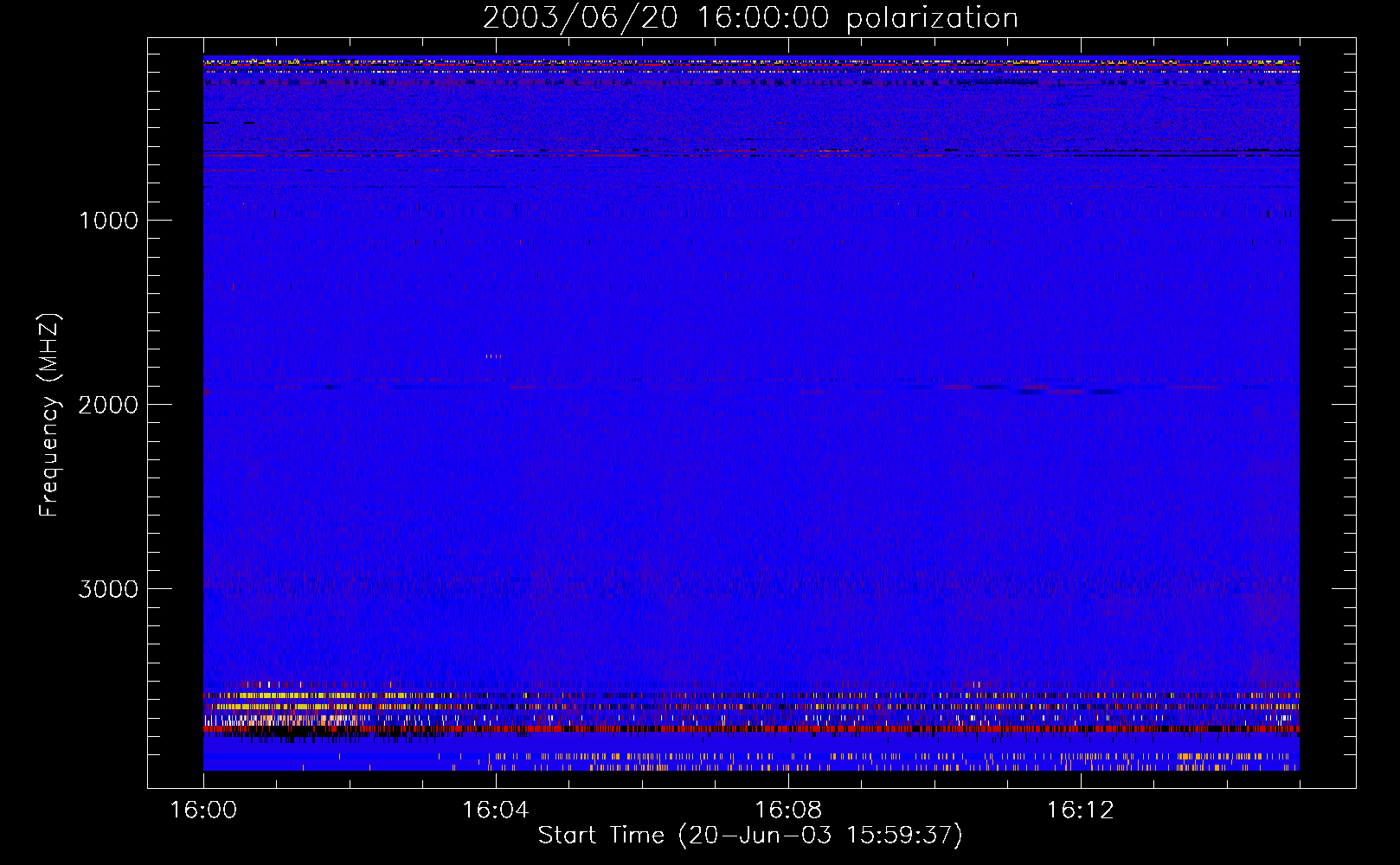Screen dimensions: 1400x865
Task: Click the 'Start Time (20-Jun-03 15:59:37)' label
Action: pyautogui.click(x=750, y=836)
